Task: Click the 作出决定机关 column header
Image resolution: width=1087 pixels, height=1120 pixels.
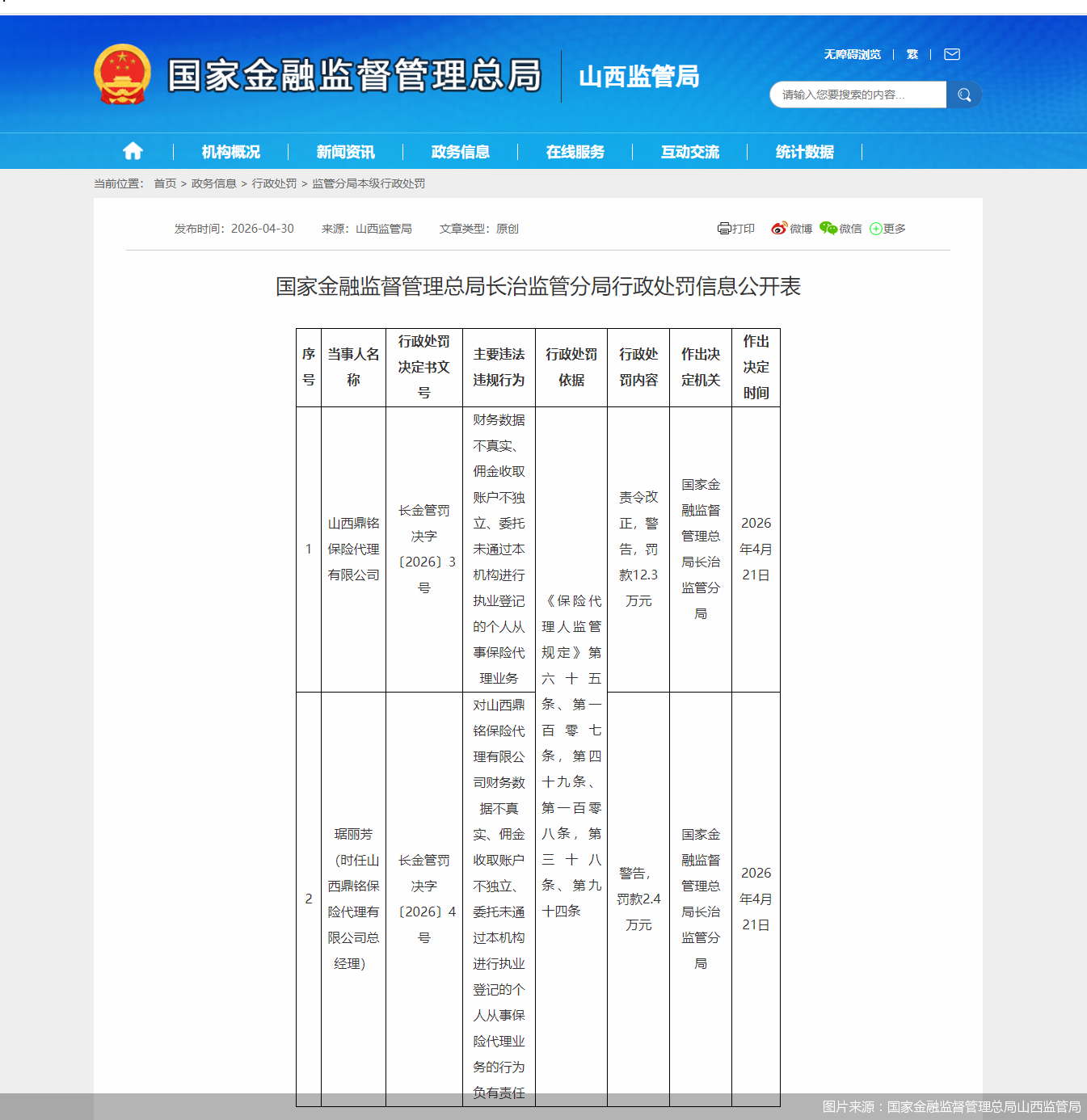Action: [x=701, y=367]
